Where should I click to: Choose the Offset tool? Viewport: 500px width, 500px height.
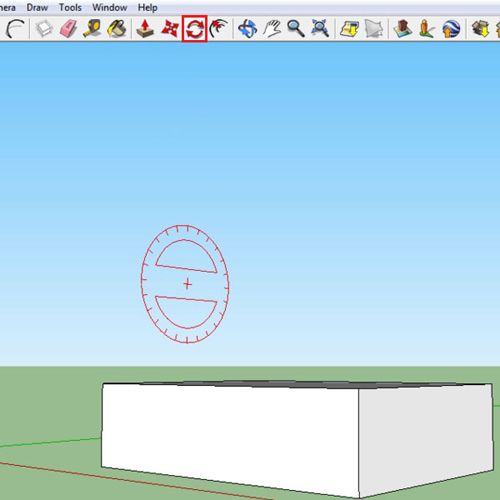tap(219, 29)
